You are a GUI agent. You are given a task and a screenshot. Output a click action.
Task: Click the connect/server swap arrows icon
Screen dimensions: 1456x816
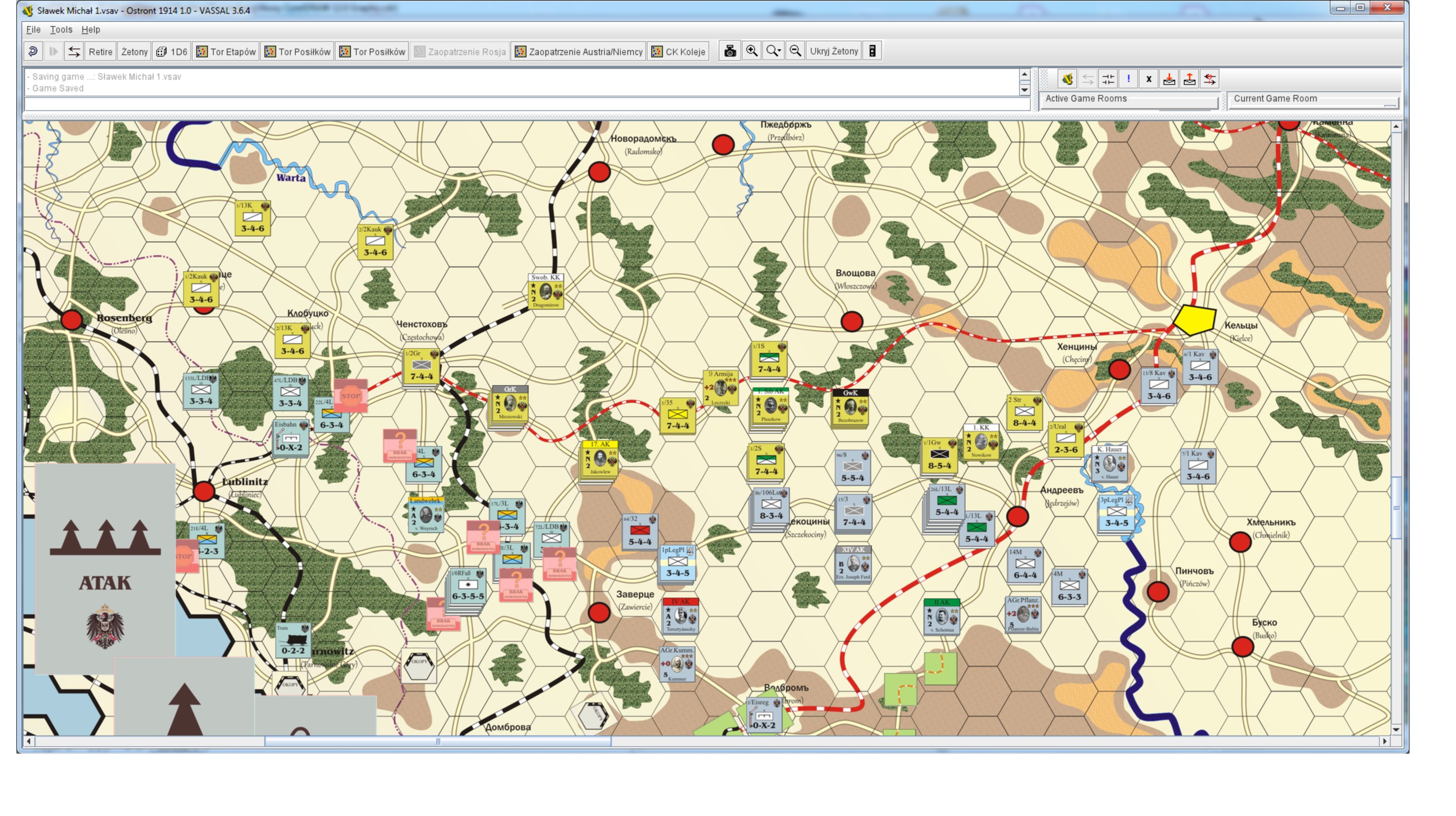point(74,52)
